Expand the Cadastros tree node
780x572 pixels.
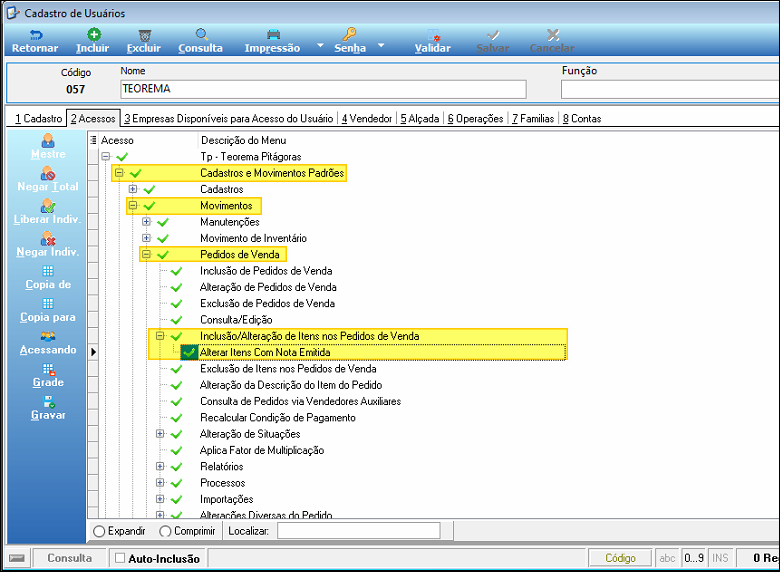pos(133,189)
